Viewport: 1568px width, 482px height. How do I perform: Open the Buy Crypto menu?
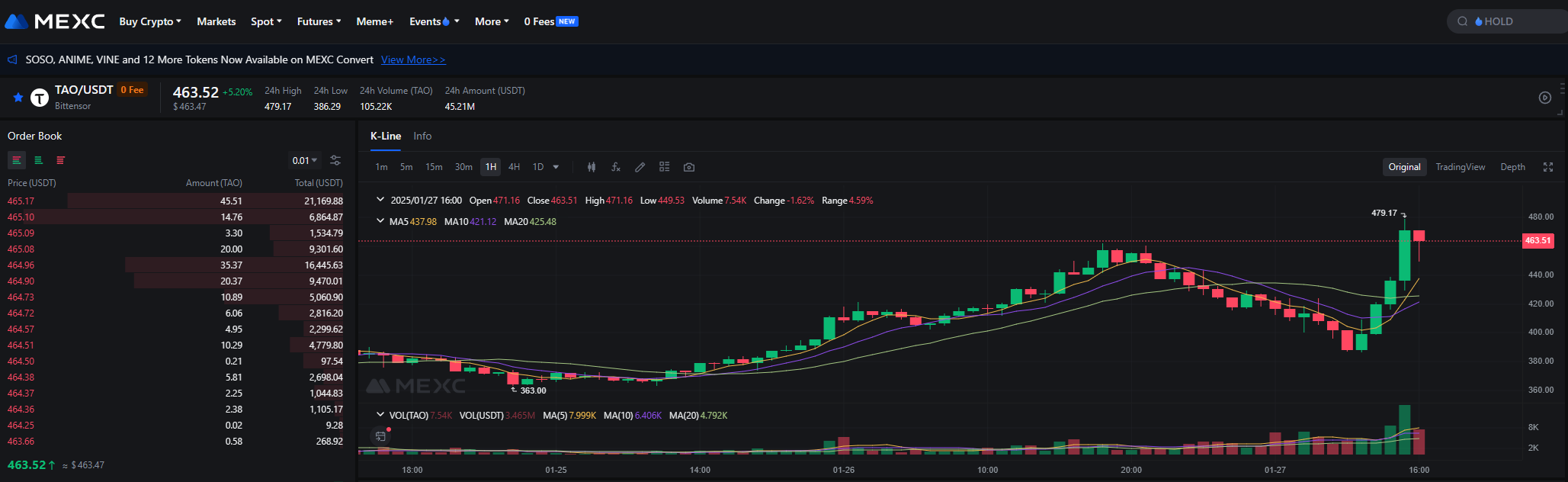click(150, 21)
